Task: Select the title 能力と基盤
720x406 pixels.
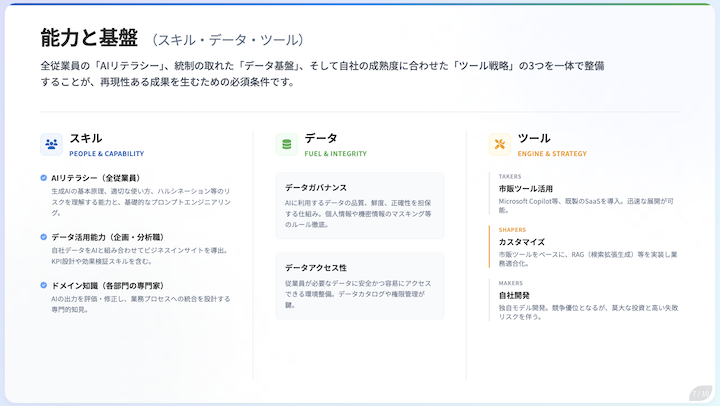Action: click(x=89, y=38)
